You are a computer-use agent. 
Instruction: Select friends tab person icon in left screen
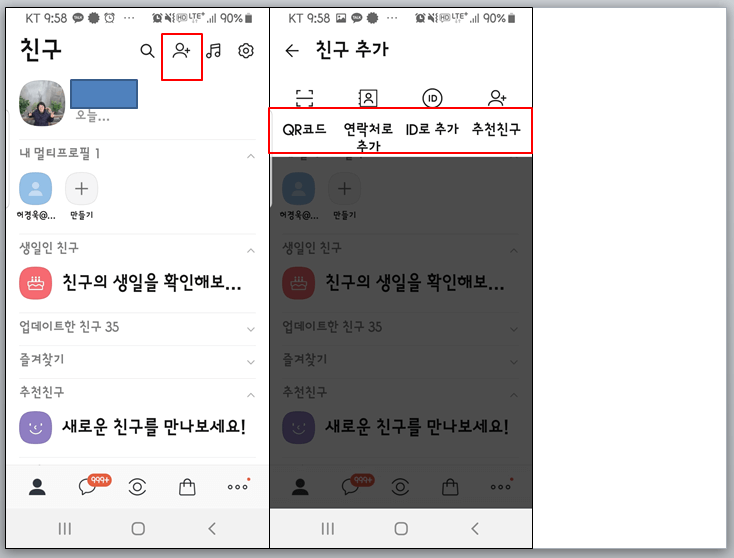click(37, 487)
